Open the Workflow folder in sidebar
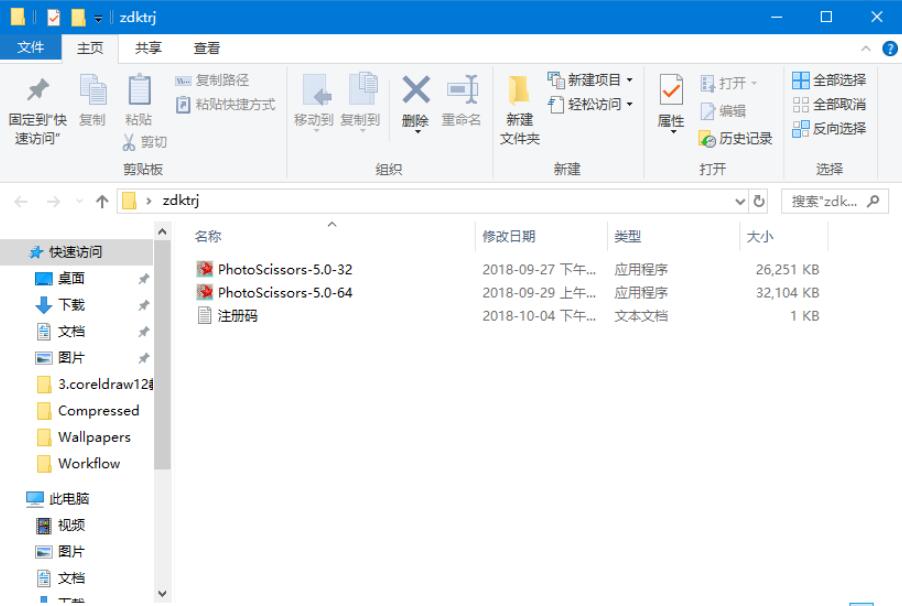Image resolution: width=902 pixels, height=606 pixels. click(x=77, y=463)
